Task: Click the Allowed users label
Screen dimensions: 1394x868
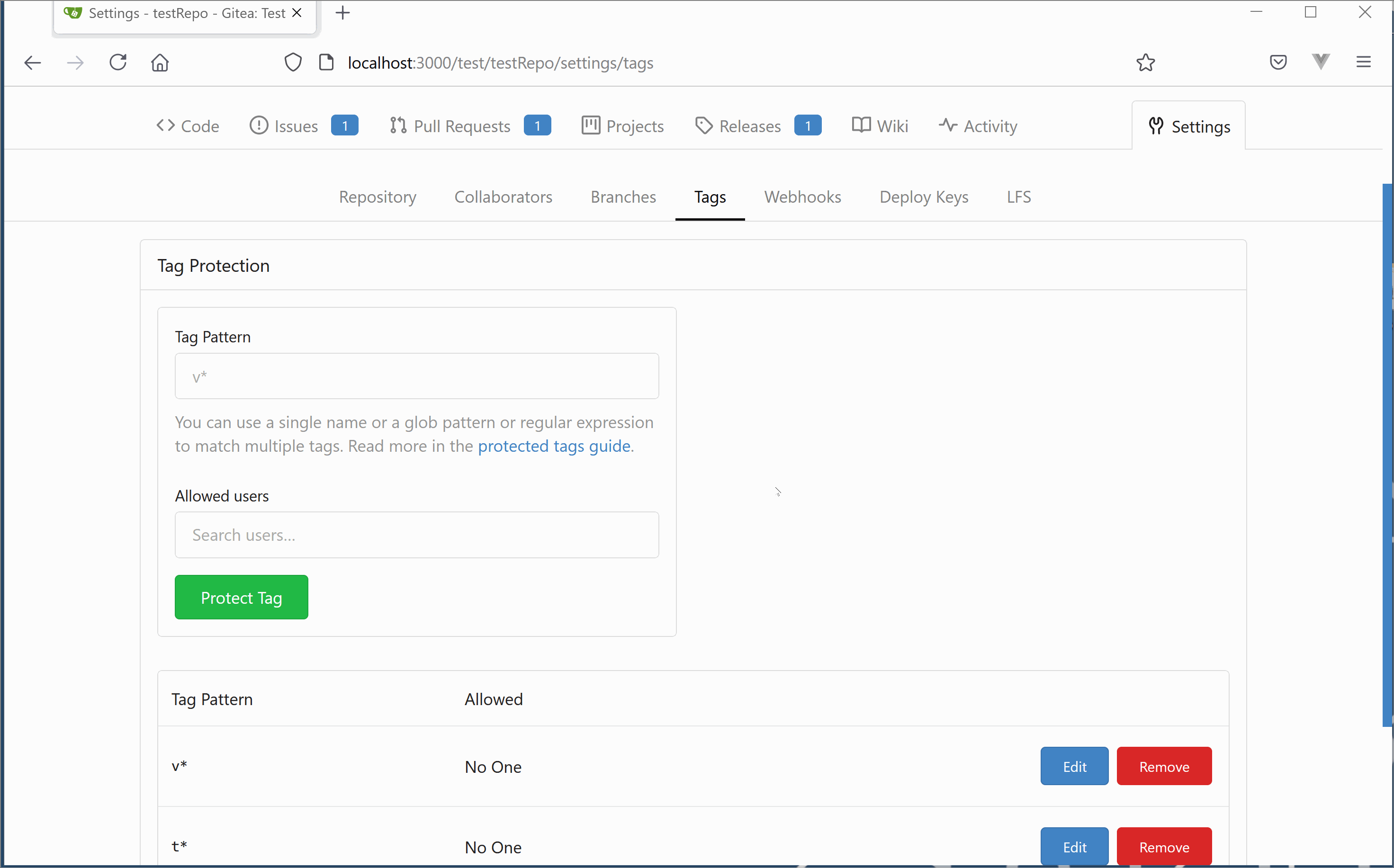Action: (222, 496)
